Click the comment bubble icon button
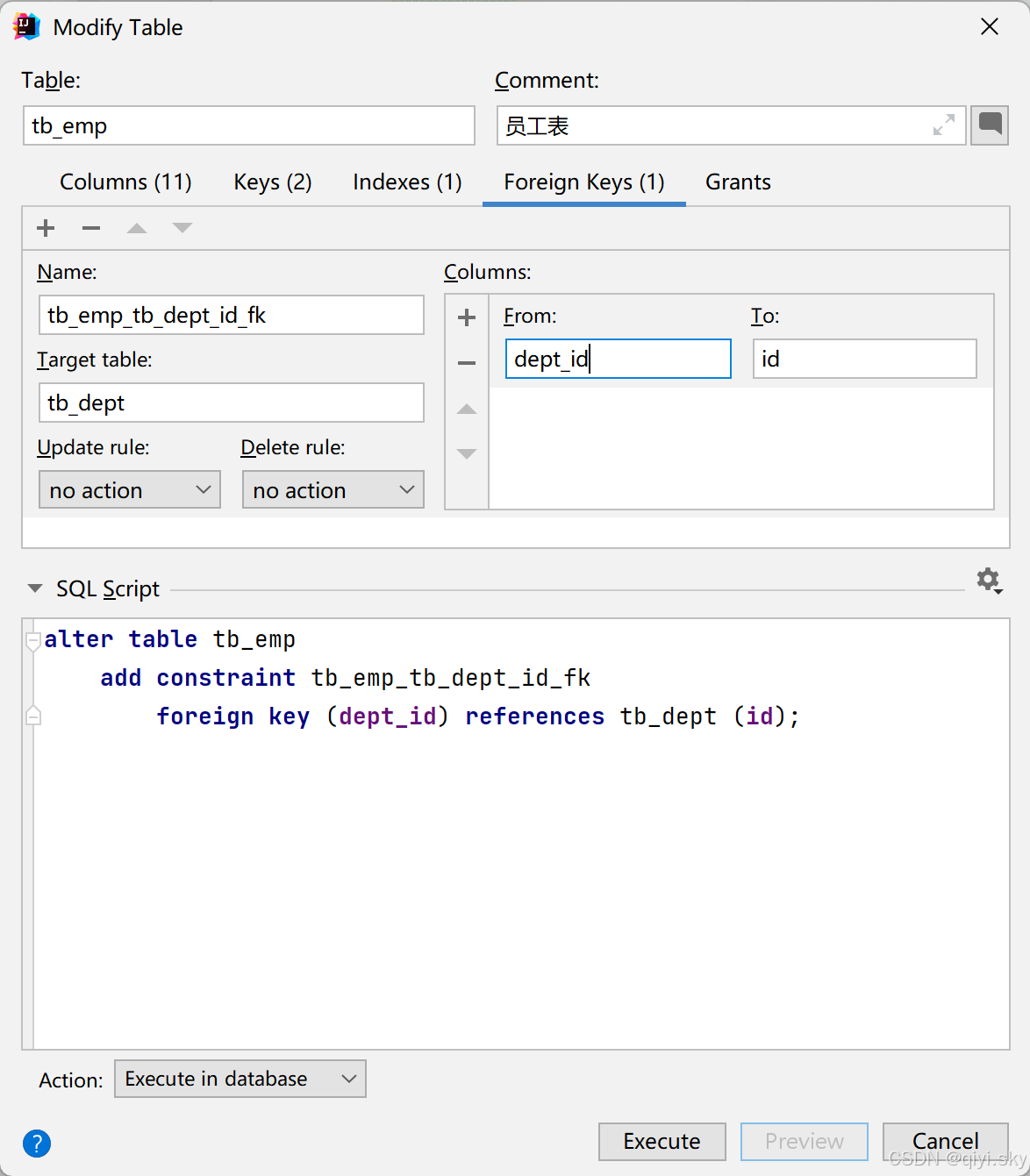This screenshot has height=1176, width=1030. tap(990, 125)
